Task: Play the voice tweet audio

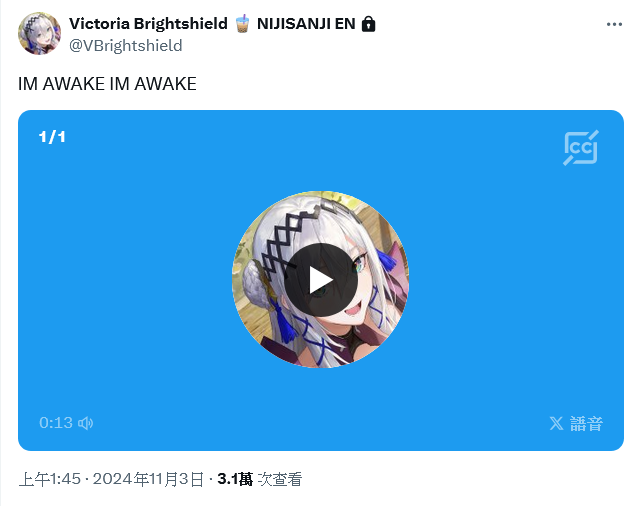Action: click(321, 280)
